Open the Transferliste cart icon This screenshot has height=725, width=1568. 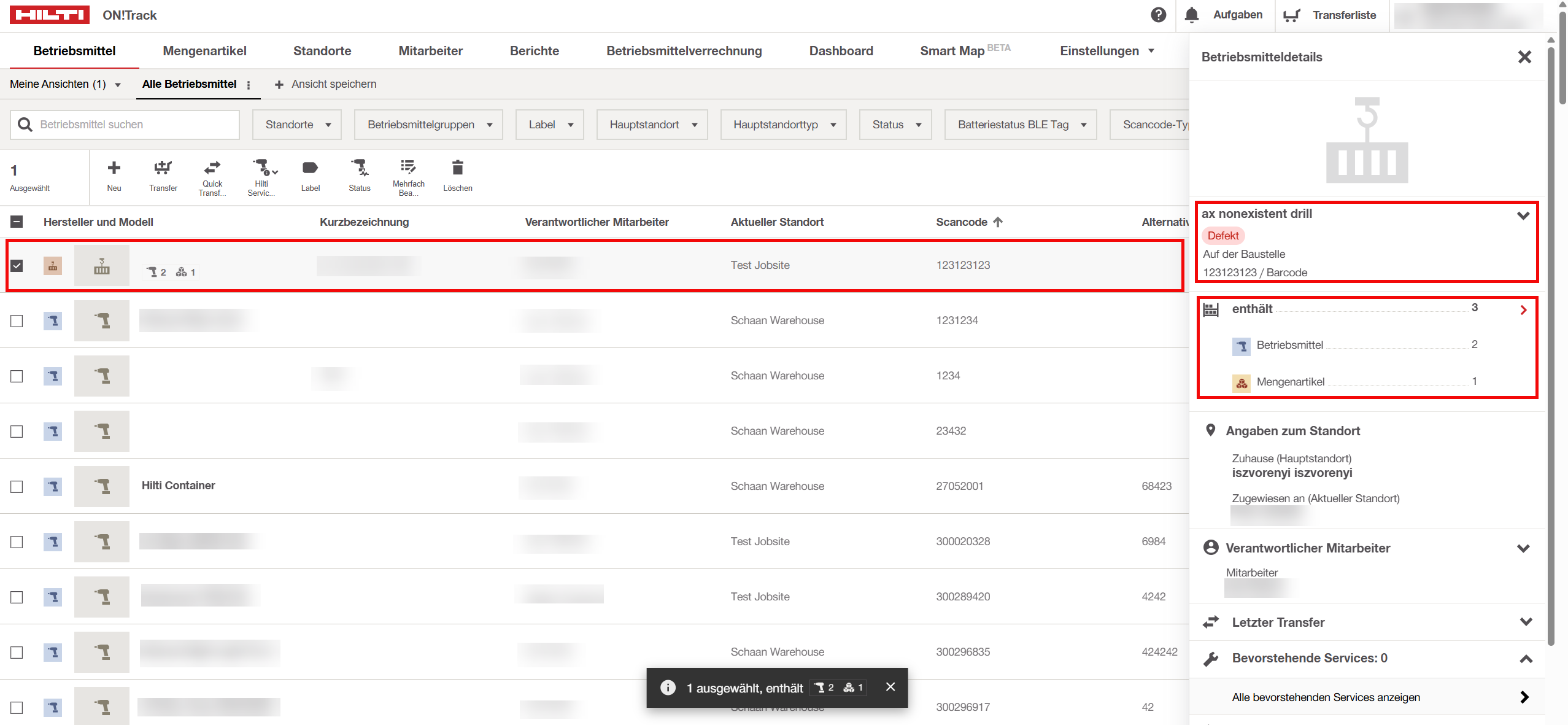click(1292, 15)
